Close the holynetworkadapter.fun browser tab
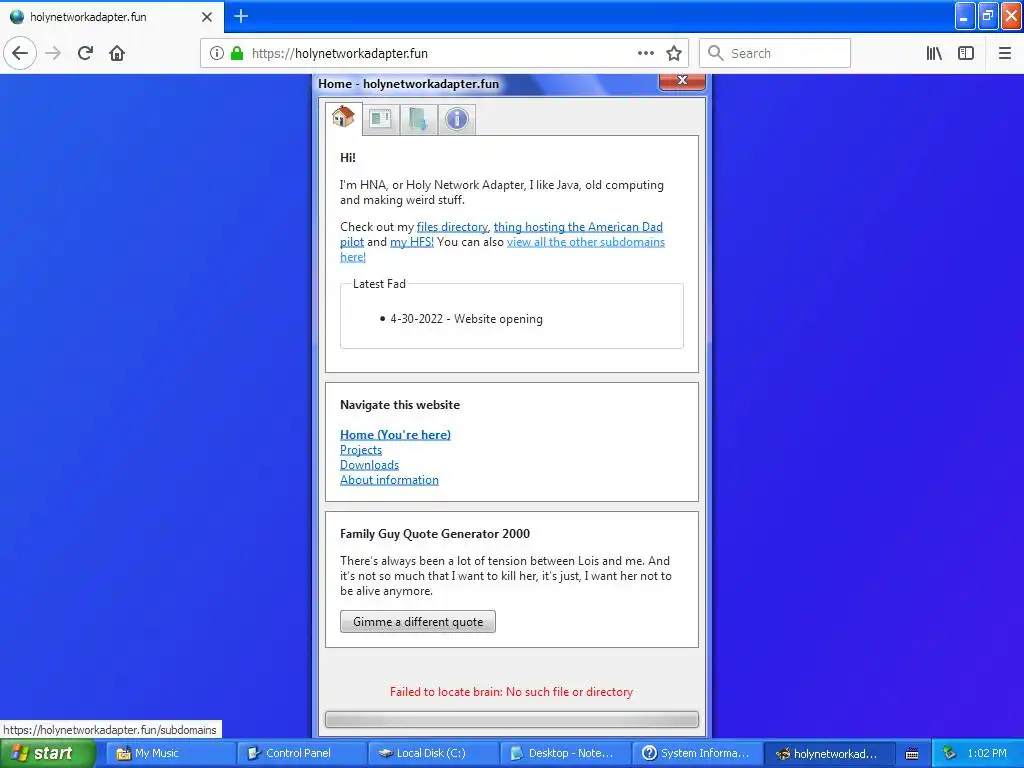This screenshot has width=1024, height=768. click(x=206, y=17)
